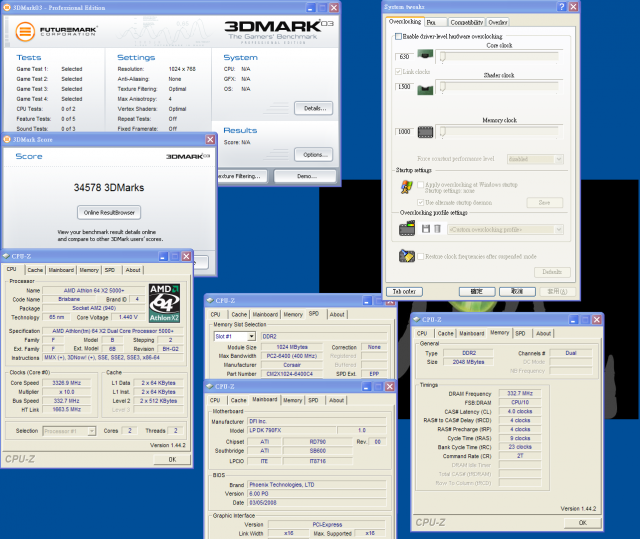This screenshot has height=539, width=640.
Task: Click the memory clock value field 1000
Action: click(404, 131)
